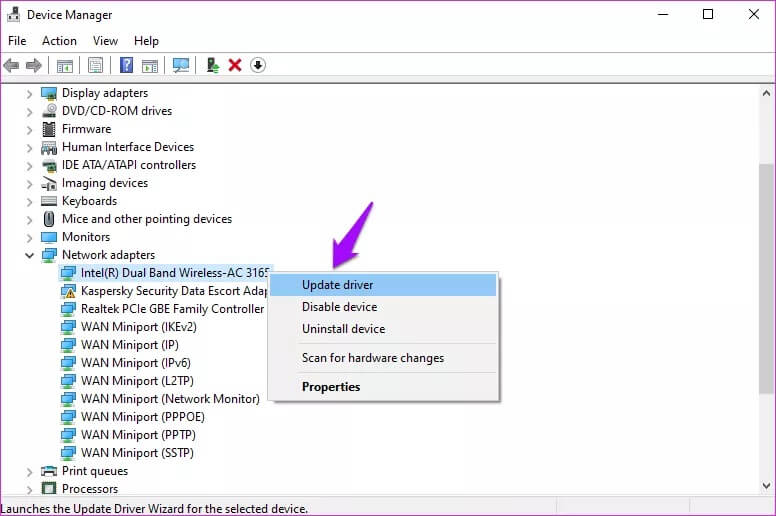Expand the Monitors node
The width and height of the screenshot is (776, 516).
(x=29, y=237)
